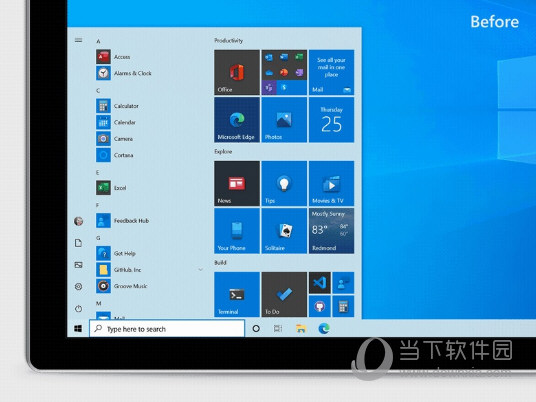Expand the Start menu hamburger navigation
Screen dimensions: 536x402
click(x=78, y=40)
